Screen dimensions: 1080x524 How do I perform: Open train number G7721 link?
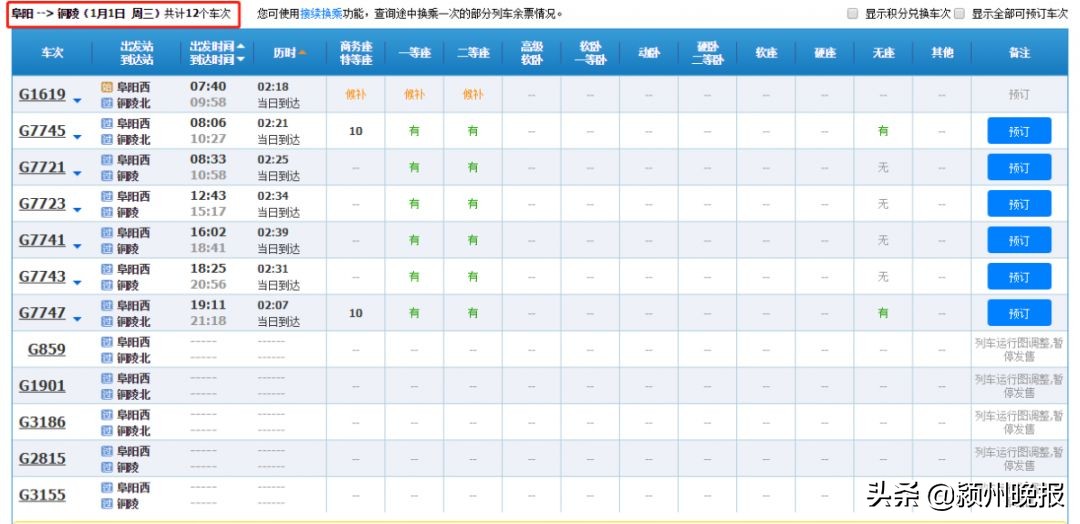[x=42, y=167]
